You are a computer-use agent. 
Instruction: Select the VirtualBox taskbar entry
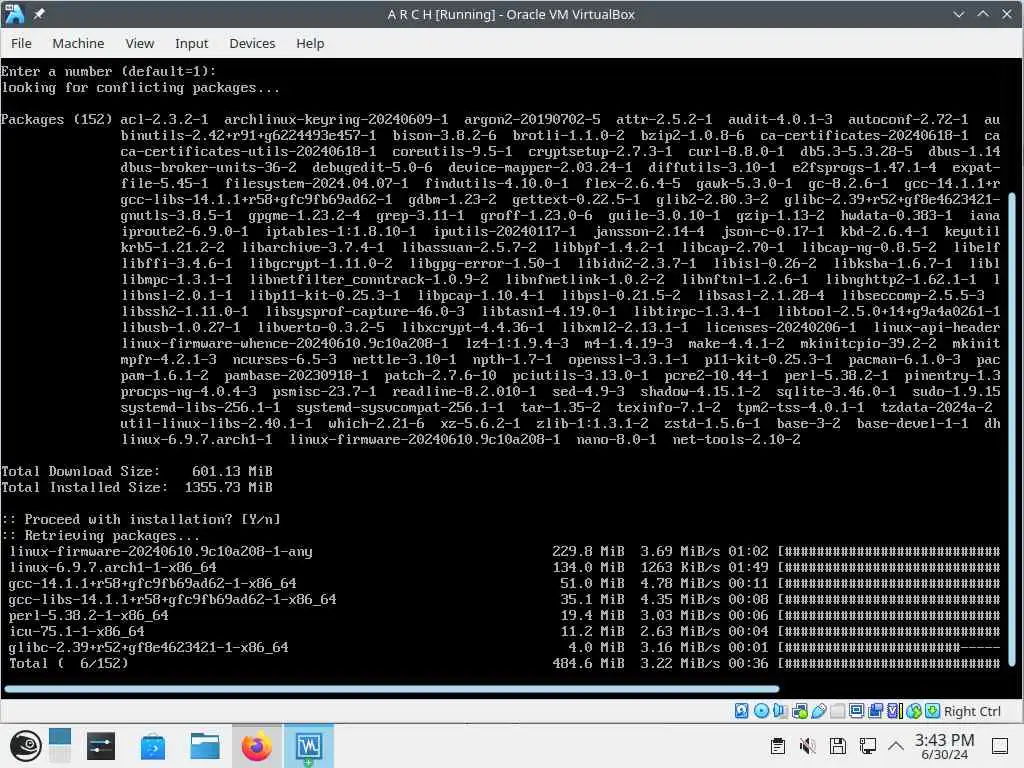309,746
